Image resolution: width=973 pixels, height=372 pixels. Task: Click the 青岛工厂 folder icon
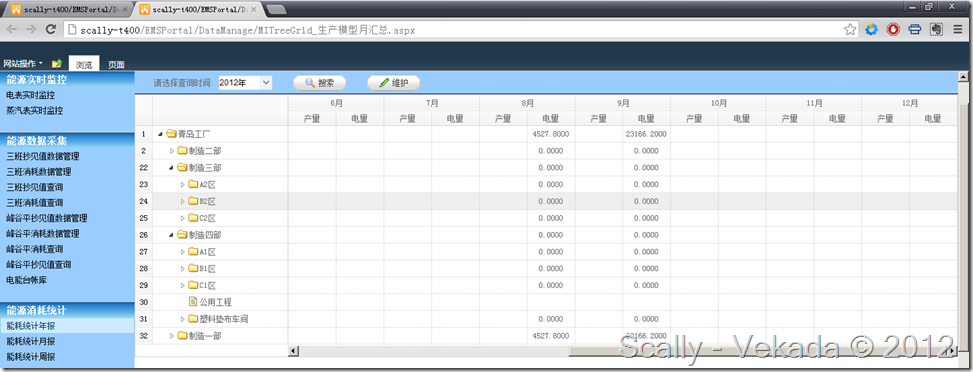pos(172,134)
